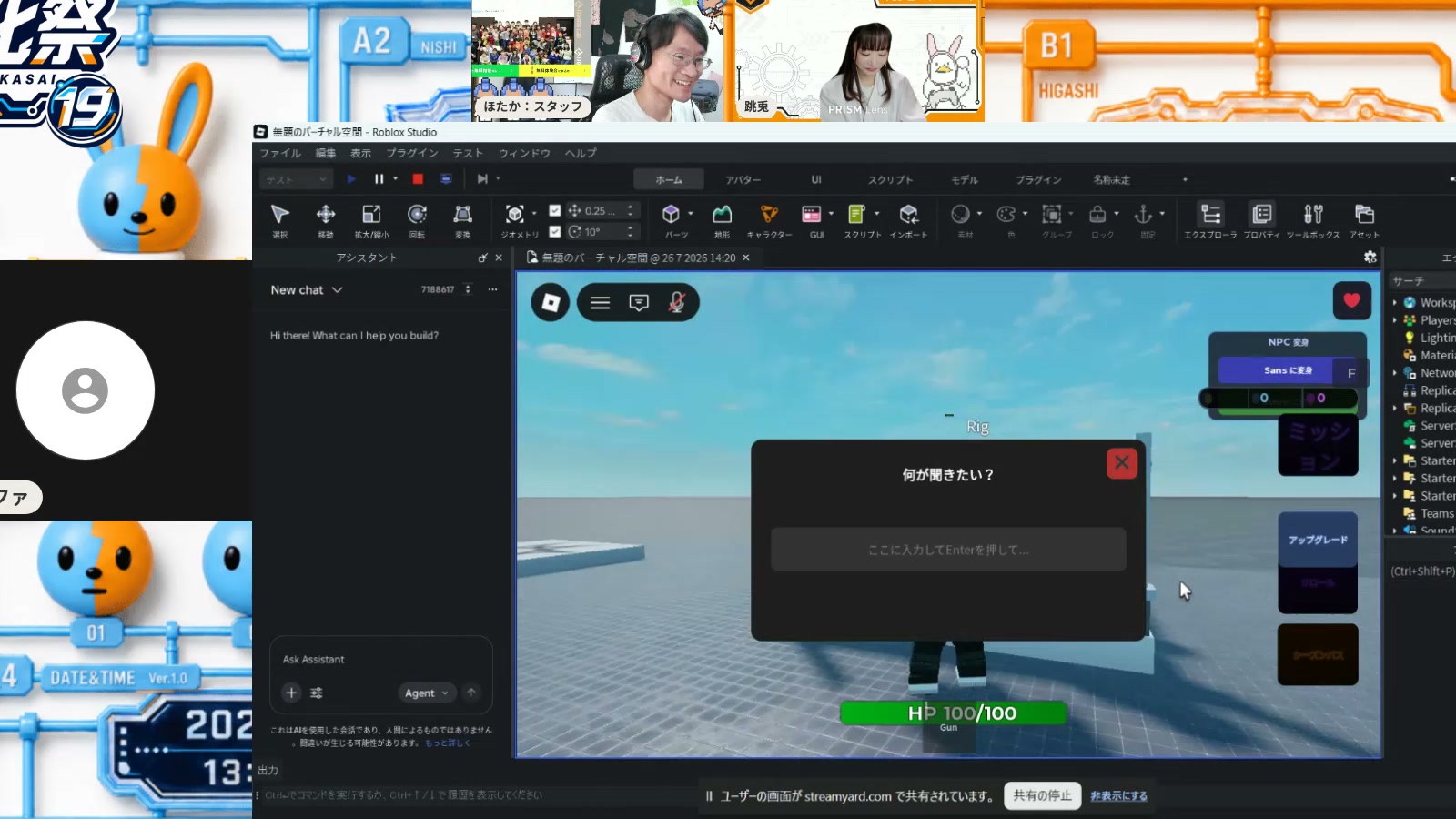Click the Sans に変身 button
Viewport: 1456px width, 819px height.
[x=1288, y=370]
